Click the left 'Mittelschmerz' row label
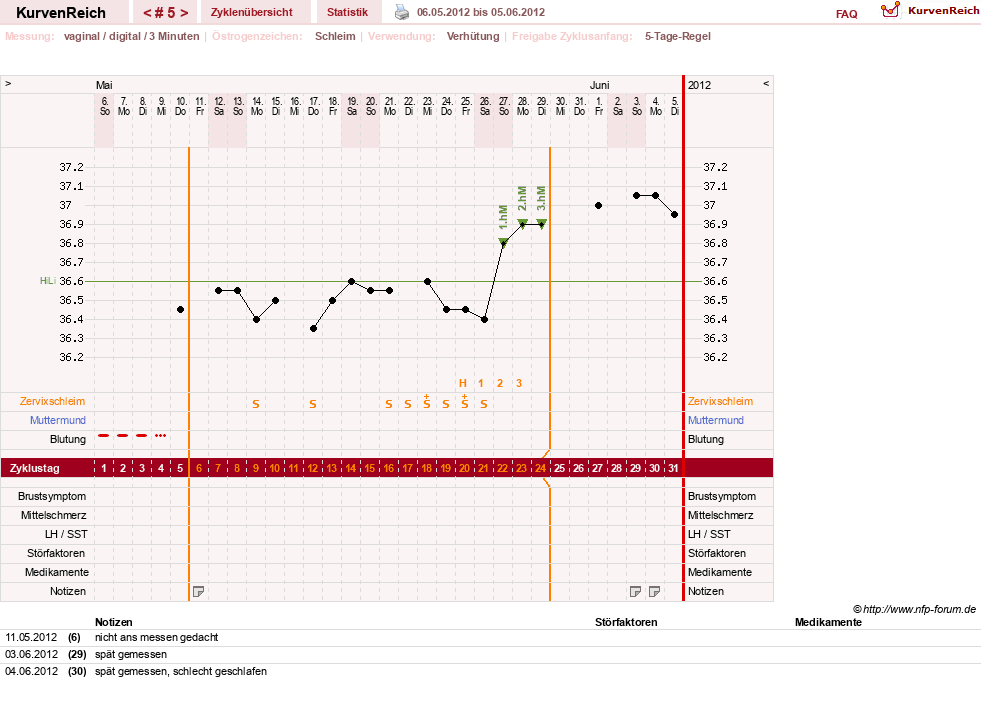The width and height of the screenshot is (981, 701). (x=53, y=515)
